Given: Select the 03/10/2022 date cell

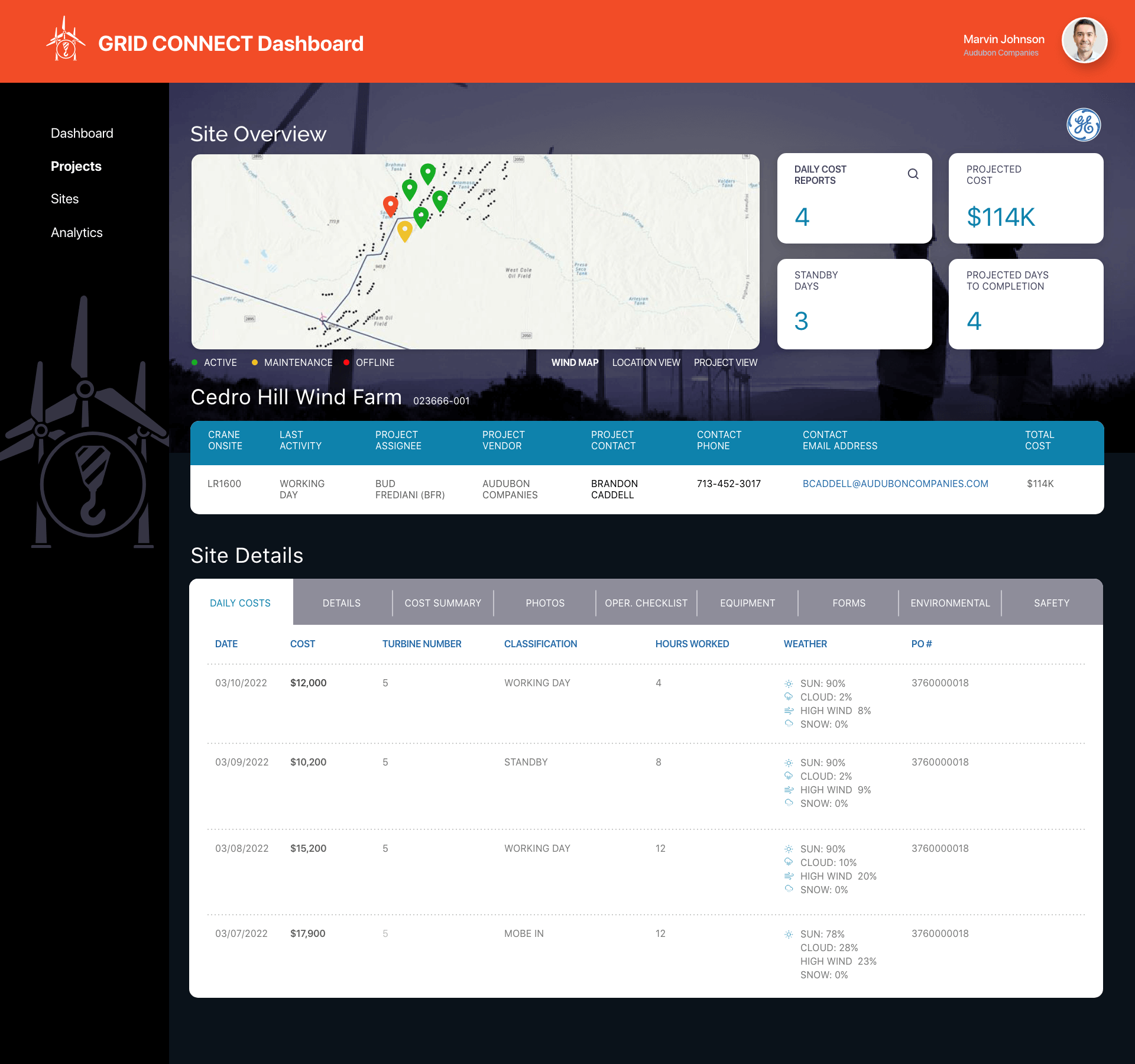Looking at the screenshot, I should pos(241,683).
